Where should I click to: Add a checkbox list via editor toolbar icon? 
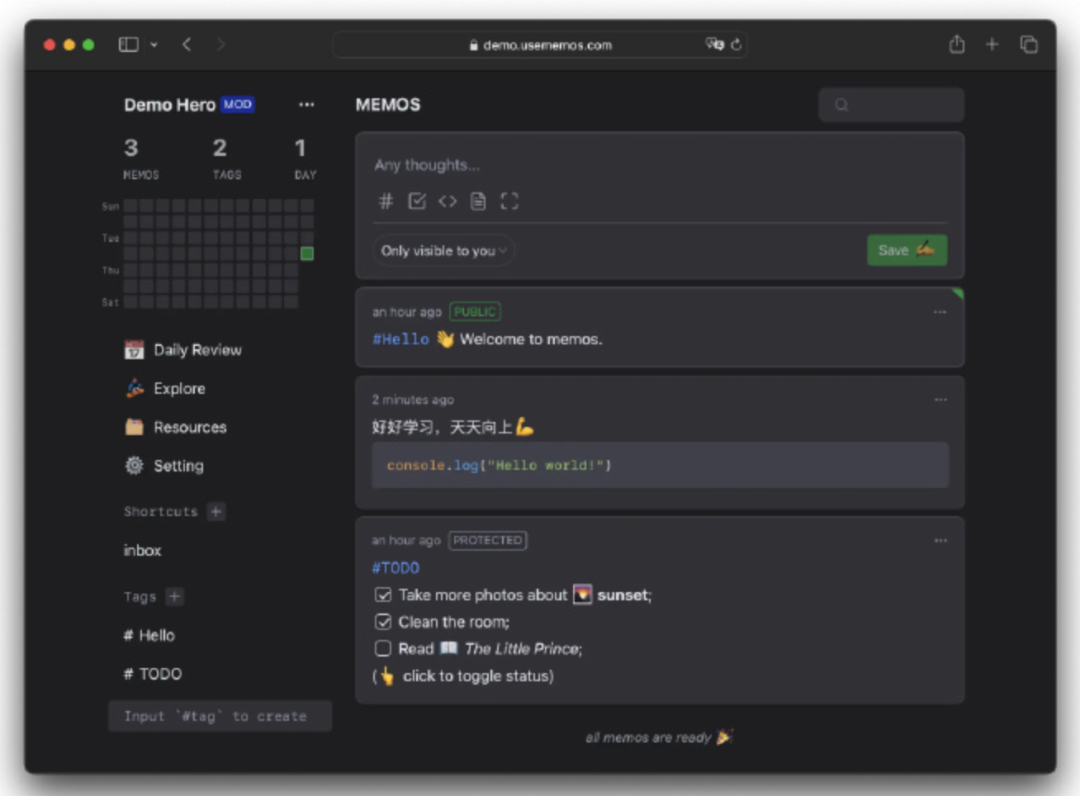coord(417,201)
